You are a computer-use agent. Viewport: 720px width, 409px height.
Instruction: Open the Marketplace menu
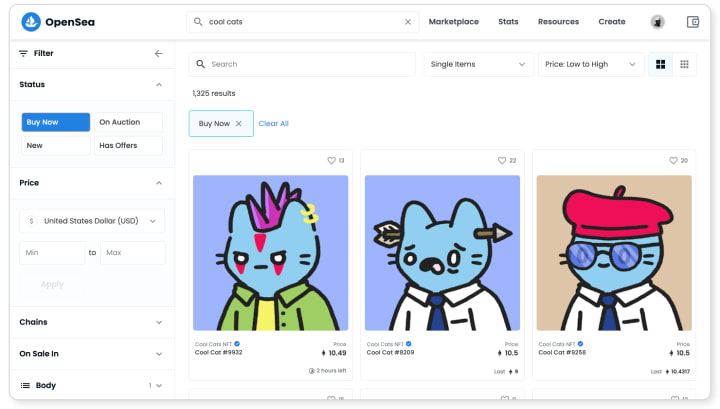coord(454,22)
